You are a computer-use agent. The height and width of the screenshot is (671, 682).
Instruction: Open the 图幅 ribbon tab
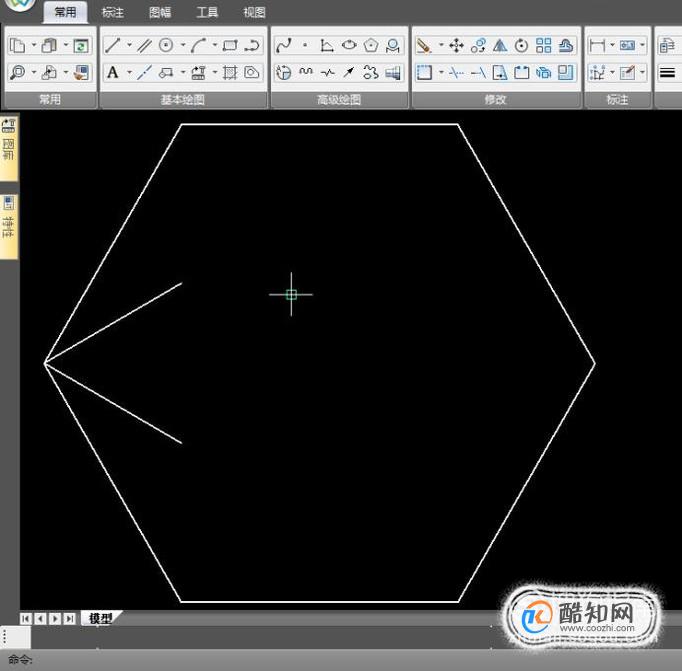click(x=160, y=12)
